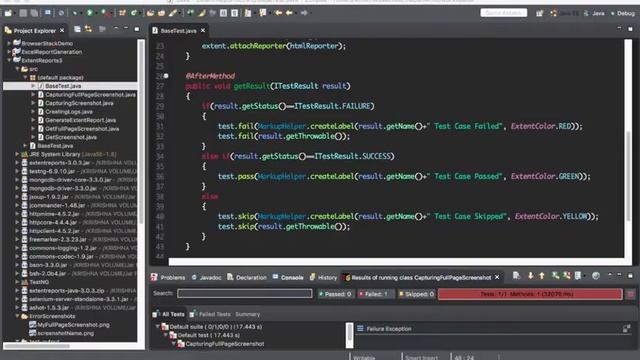
Task: Click the red test progress bar
Action: 530,294
